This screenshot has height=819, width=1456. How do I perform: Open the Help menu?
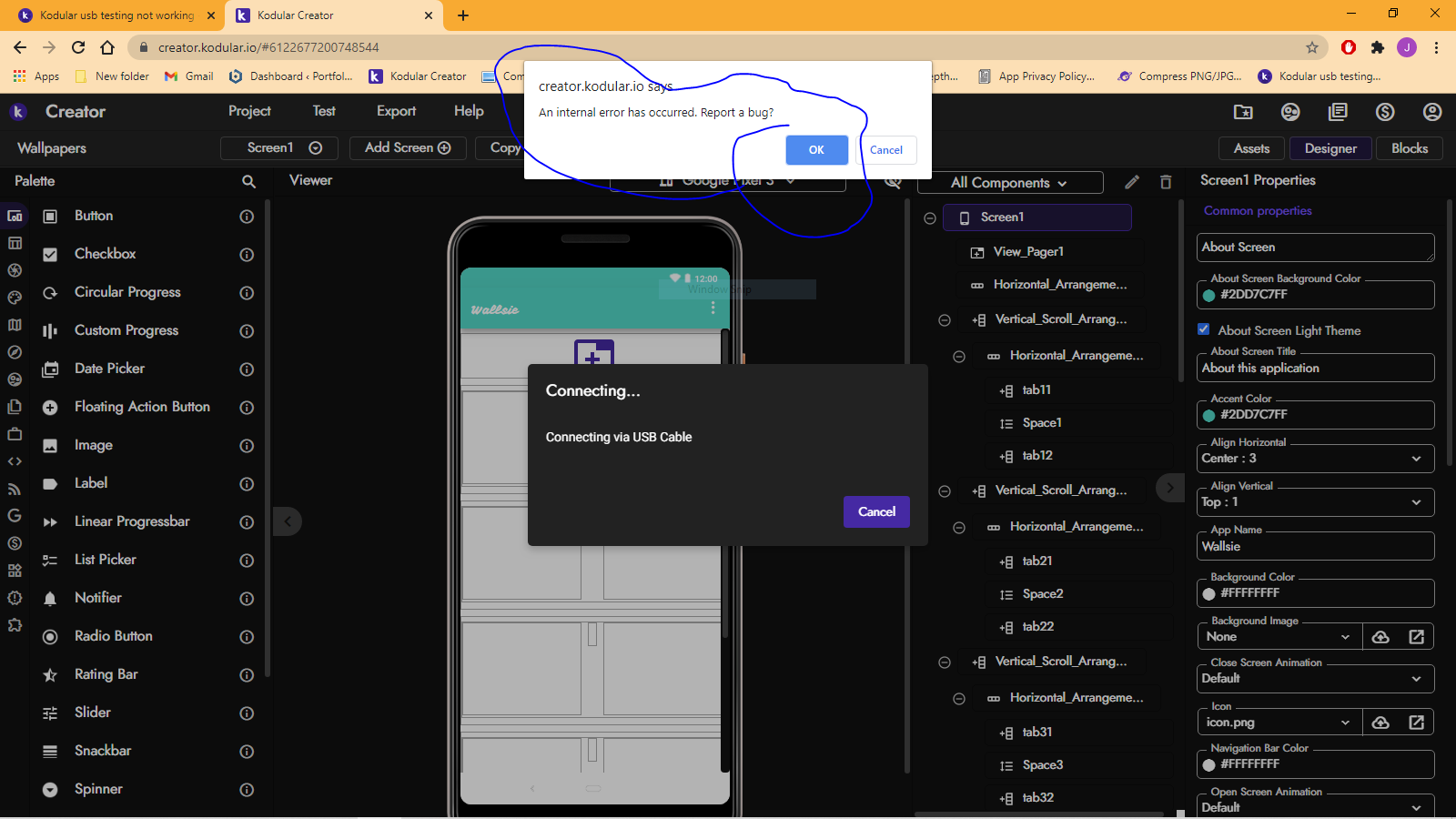469,111
